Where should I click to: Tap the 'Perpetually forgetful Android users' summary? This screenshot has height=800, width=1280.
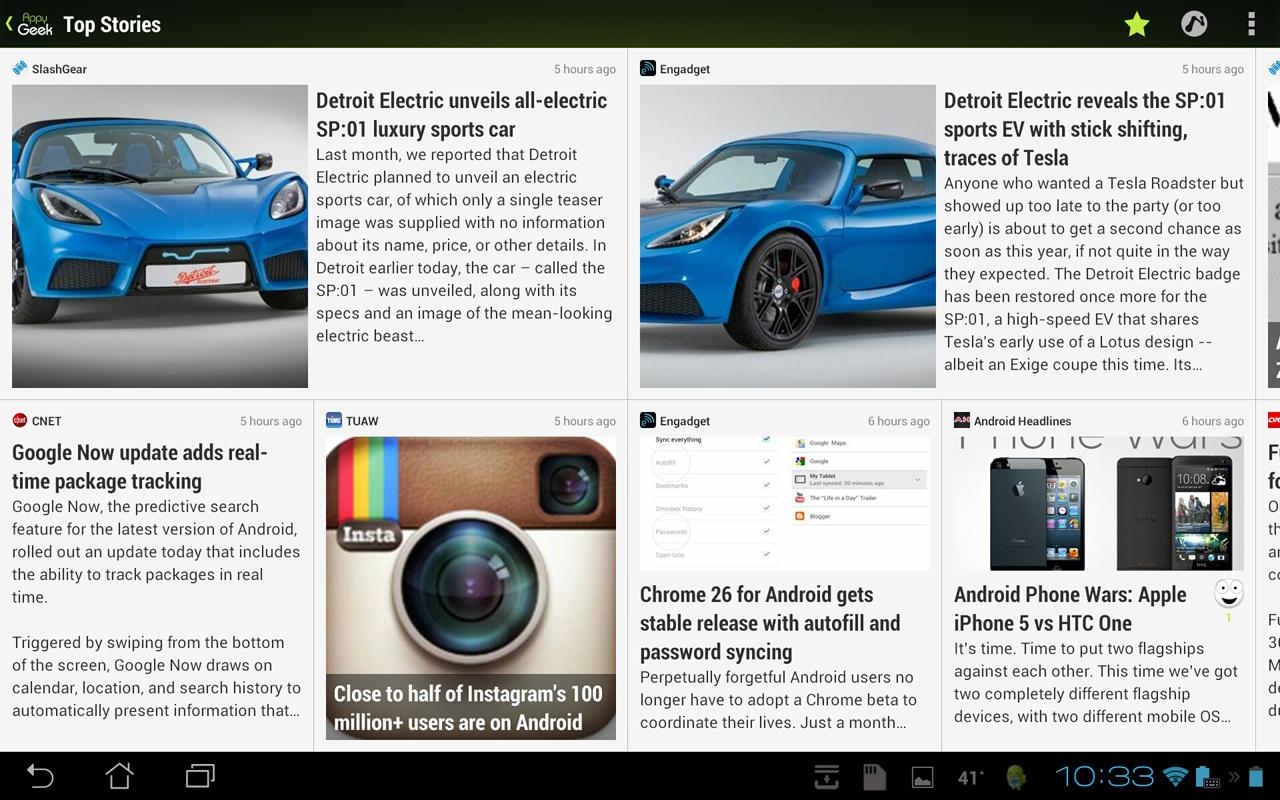click(778, 699)
